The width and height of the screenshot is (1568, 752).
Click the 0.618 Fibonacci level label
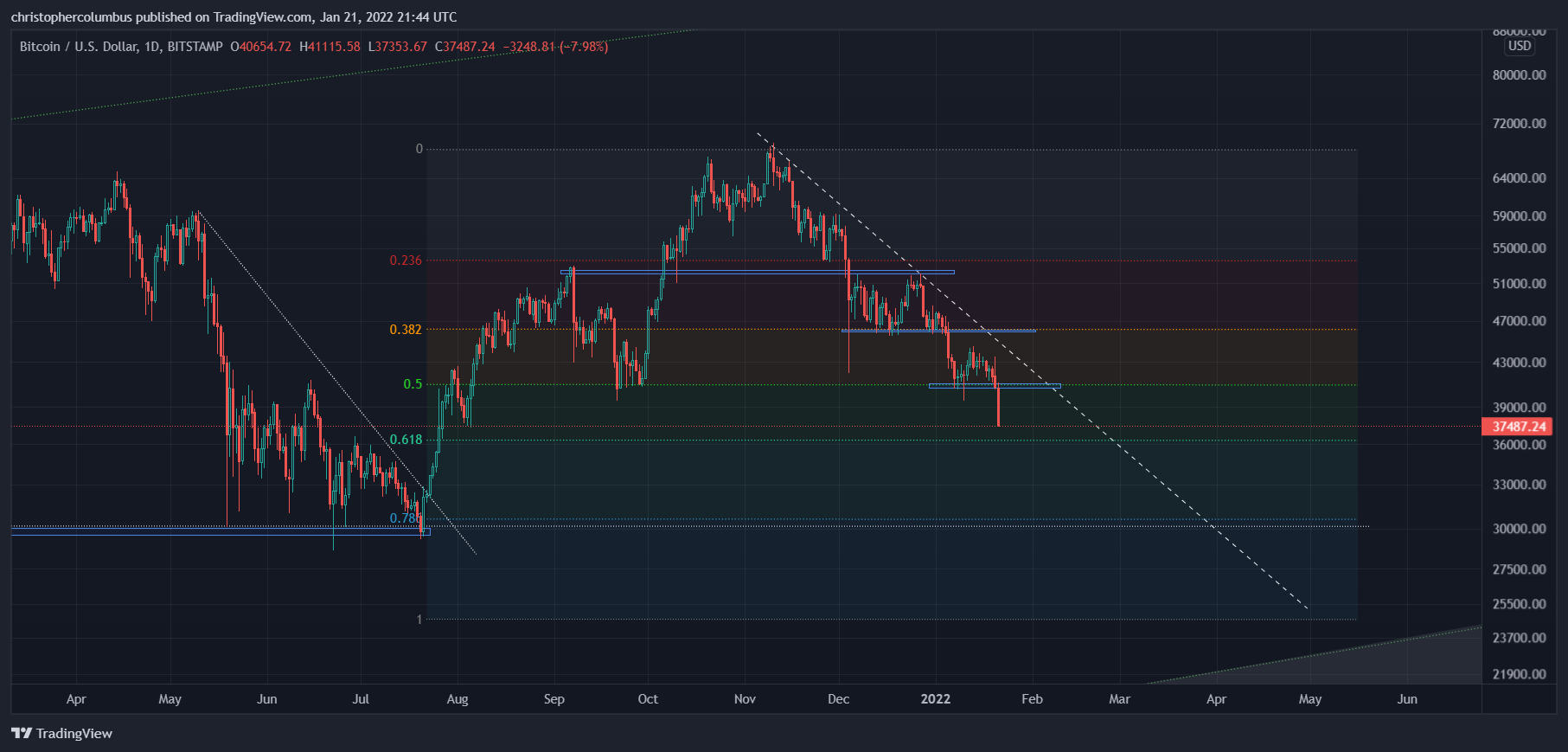point(406,440)
